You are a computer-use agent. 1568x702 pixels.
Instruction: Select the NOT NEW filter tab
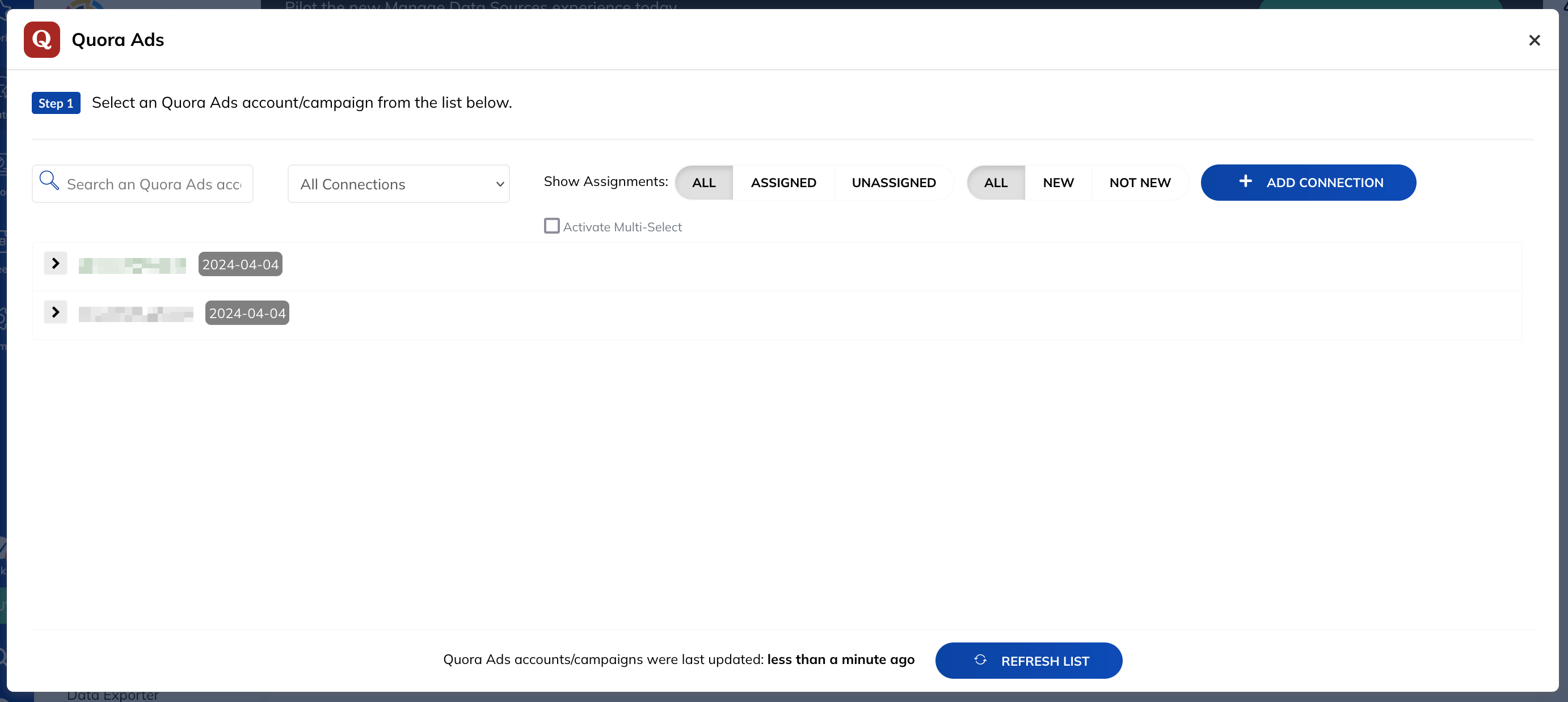pyautogui.click(x=1140, y=183)
